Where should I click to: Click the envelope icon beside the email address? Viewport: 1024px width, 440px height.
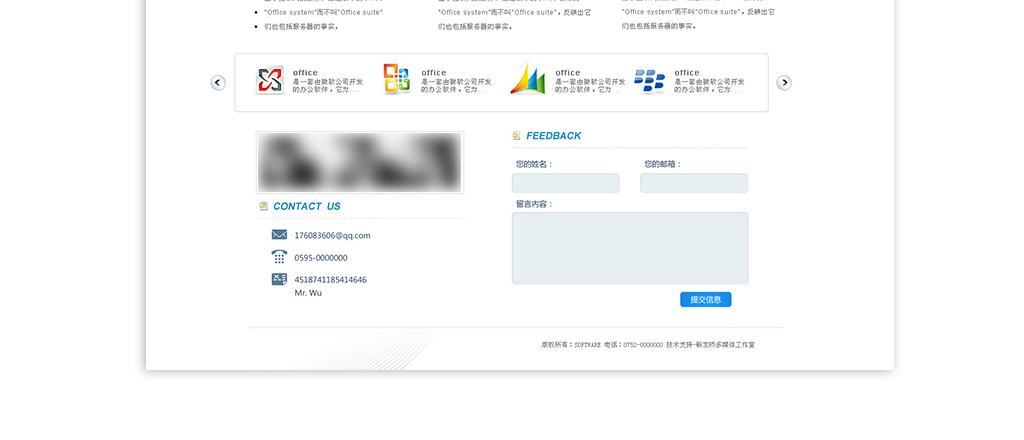point(279,235)
